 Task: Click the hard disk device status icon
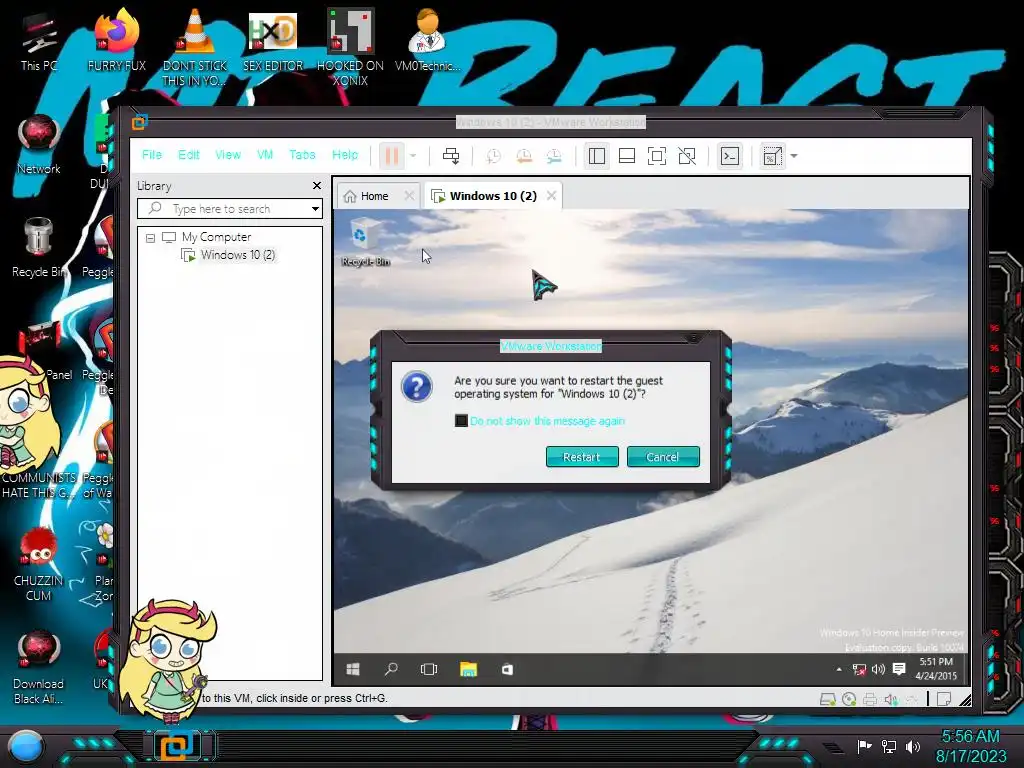click(x=827, y=699)
